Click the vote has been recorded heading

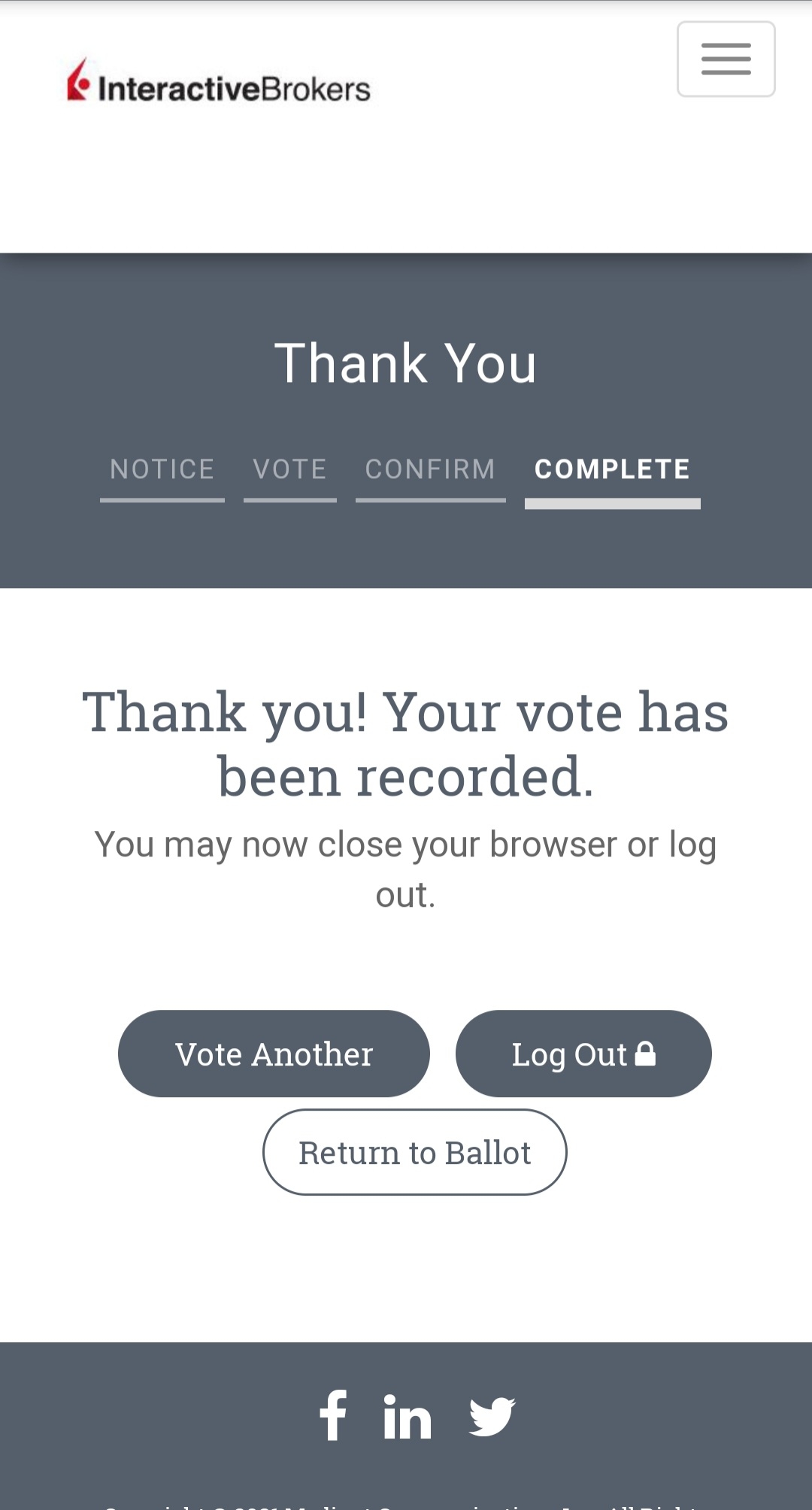[406, 743]
